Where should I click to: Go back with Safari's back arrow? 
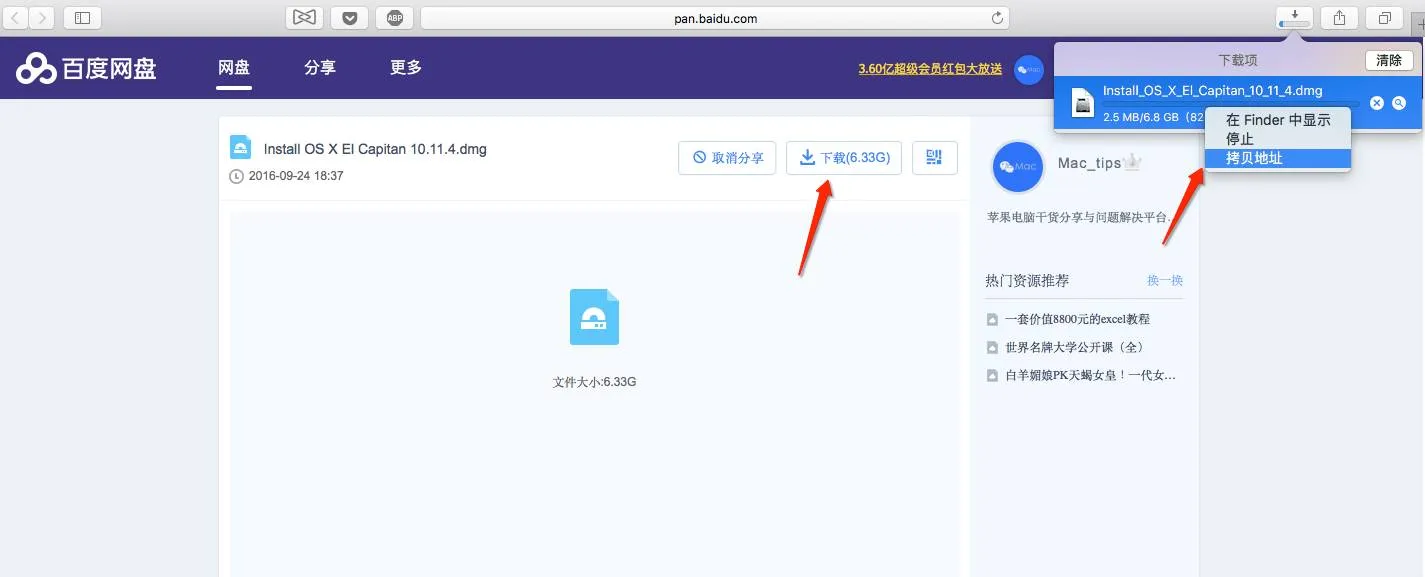tap(17, 17)
